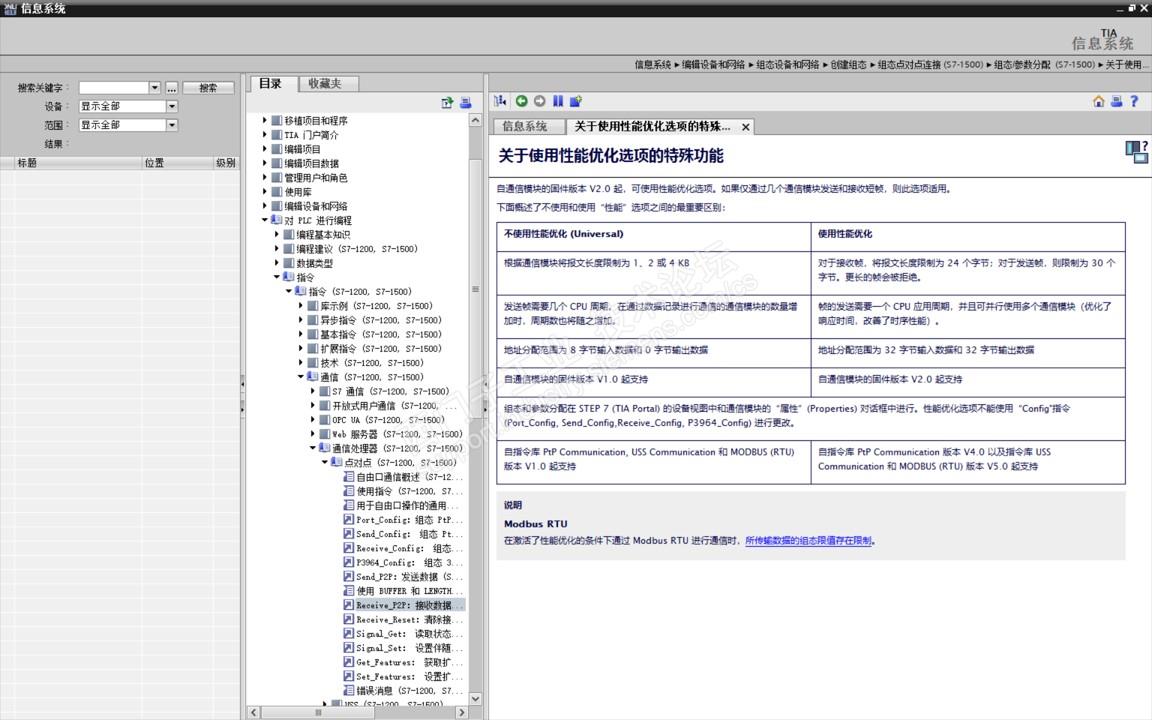1152x720 pixels.
Task: Sort results by 位置 column header
Action: pos(177,163)
